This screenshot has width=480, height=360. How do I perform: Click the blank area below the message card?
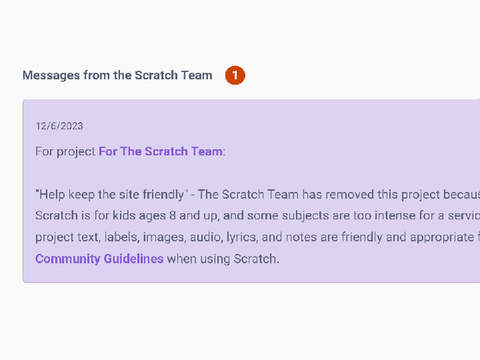point(240,320)
